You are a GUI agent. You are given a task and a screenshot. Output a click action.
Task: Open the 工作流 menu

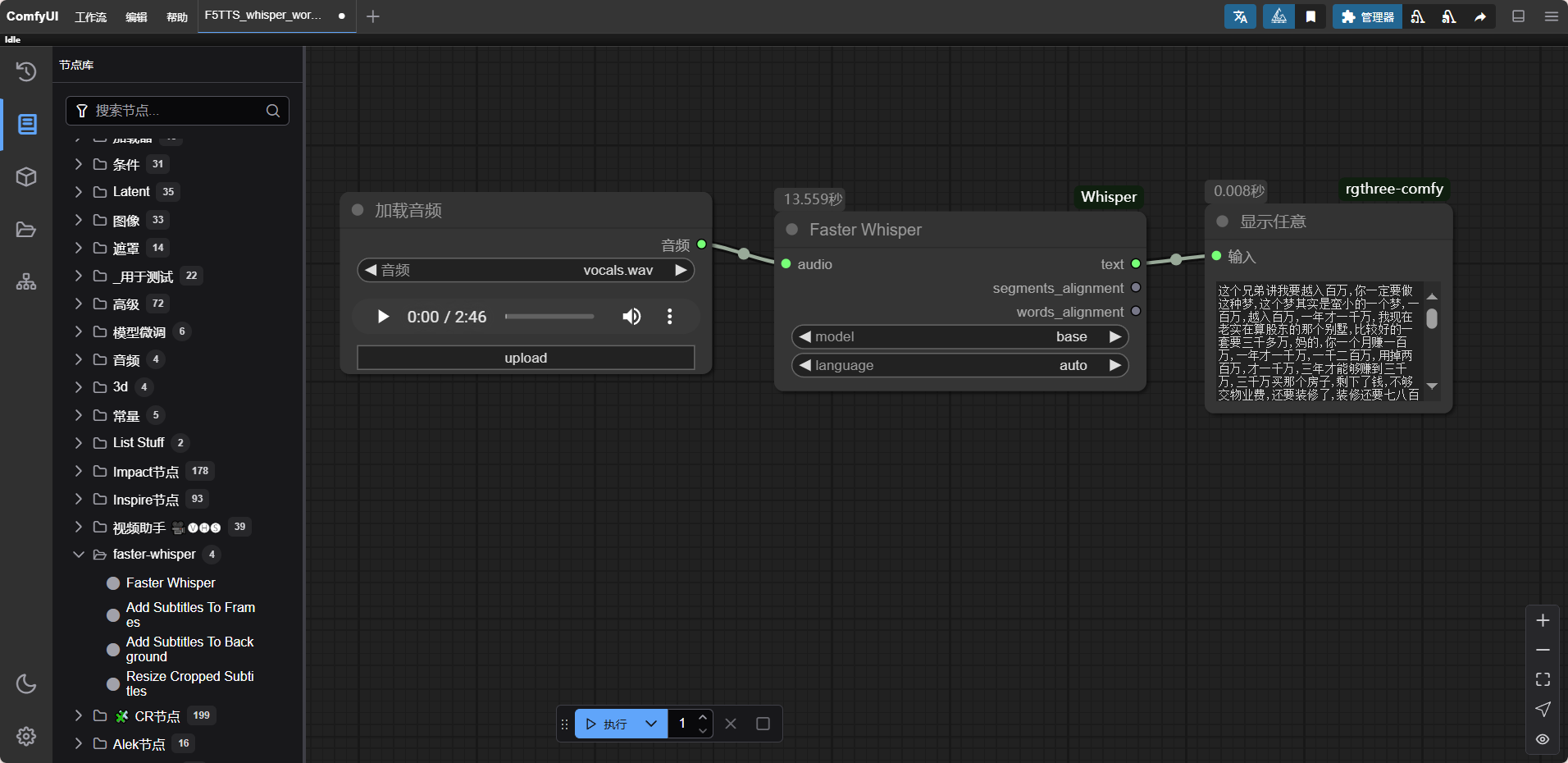(x=91, y=16)
